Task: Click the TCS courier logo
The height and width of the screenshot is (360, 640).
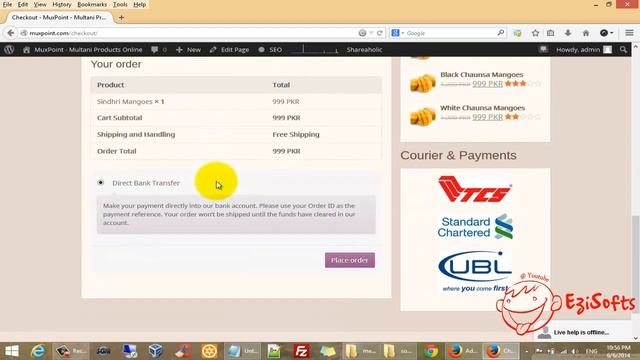Action: 475,189
